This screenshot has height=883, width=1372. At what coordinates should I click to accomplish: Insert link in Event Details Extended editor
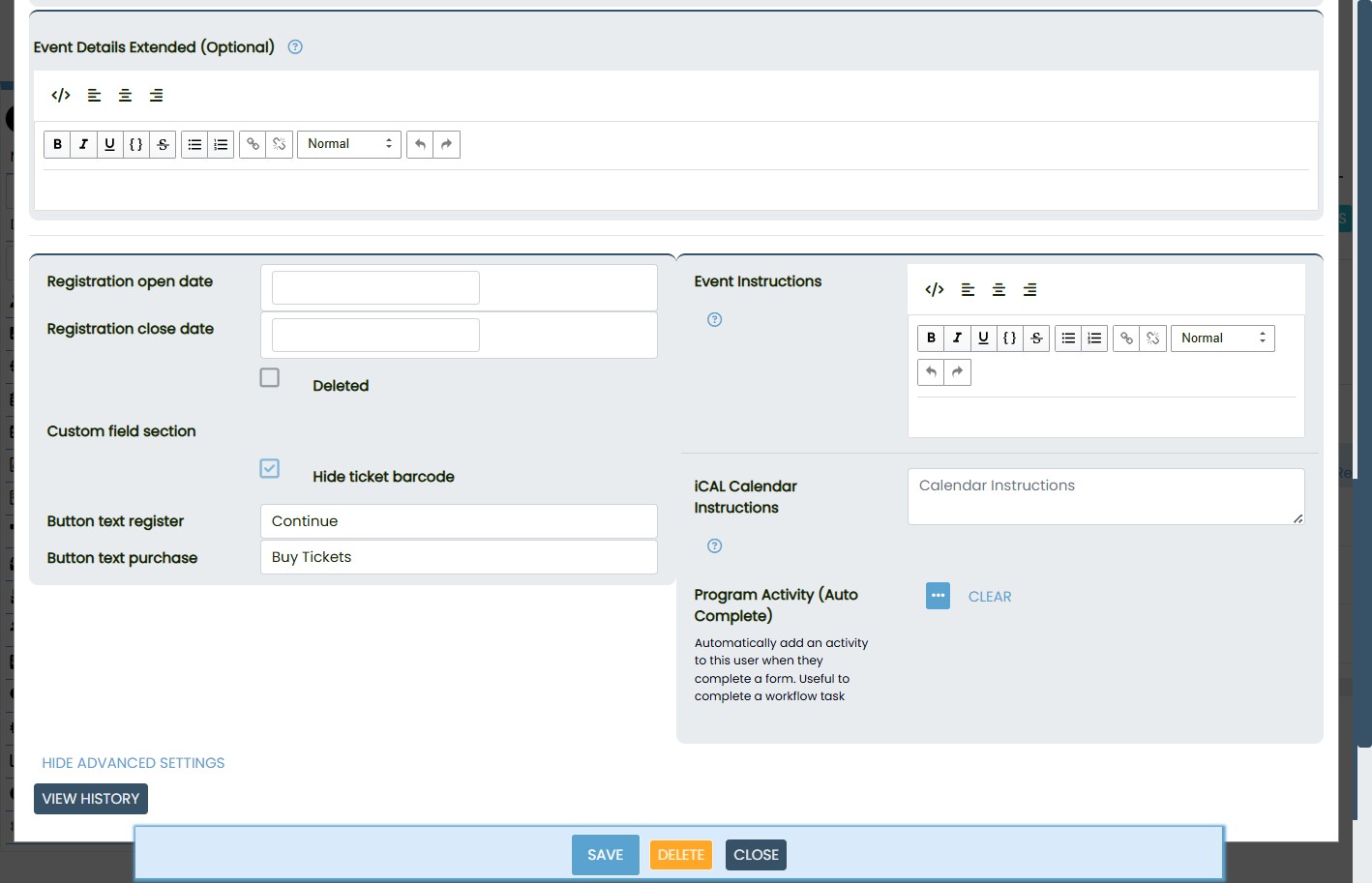[253, 144]
